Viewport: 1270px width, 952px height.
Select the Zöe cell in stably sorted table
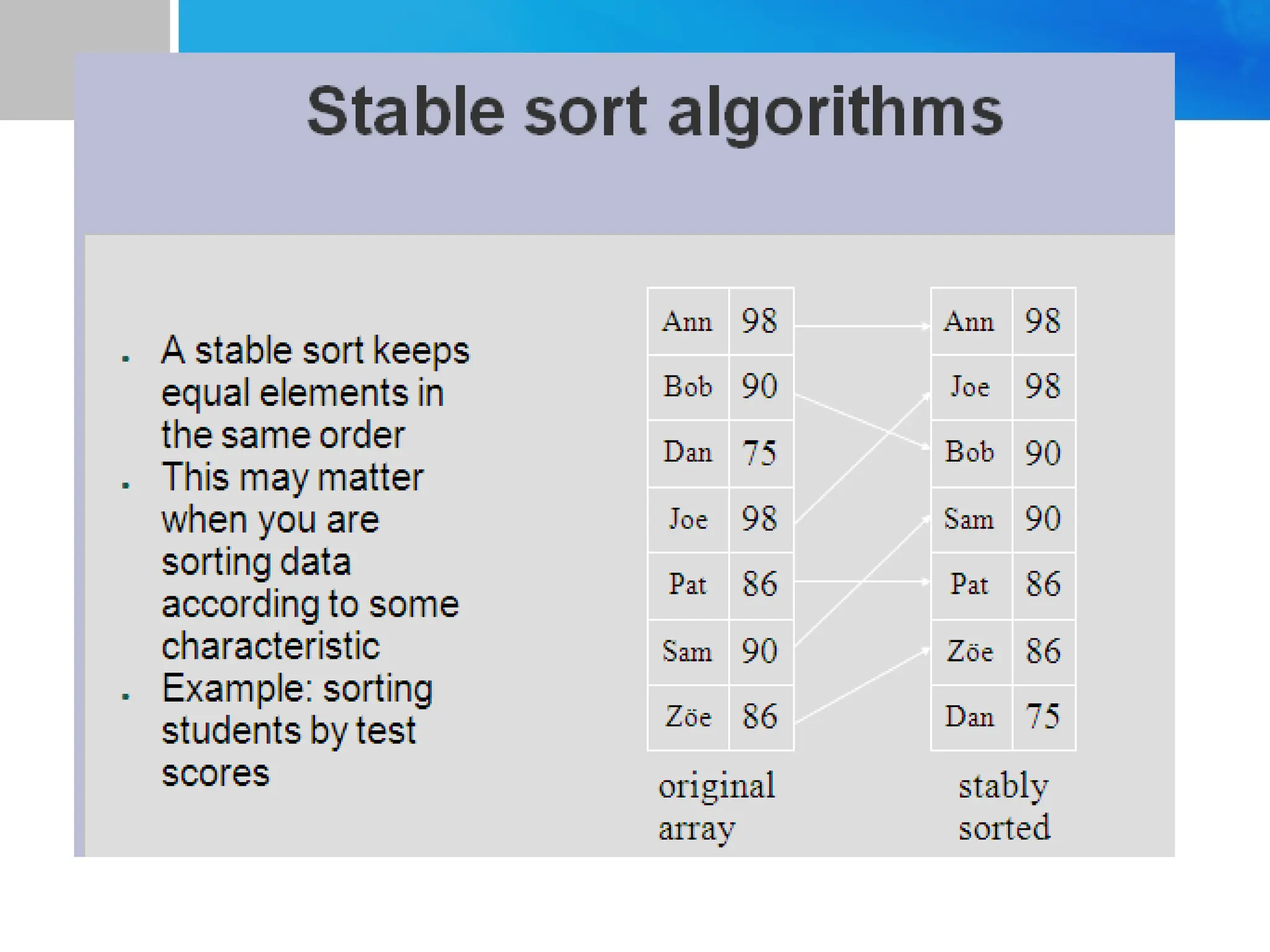[970, 651]
